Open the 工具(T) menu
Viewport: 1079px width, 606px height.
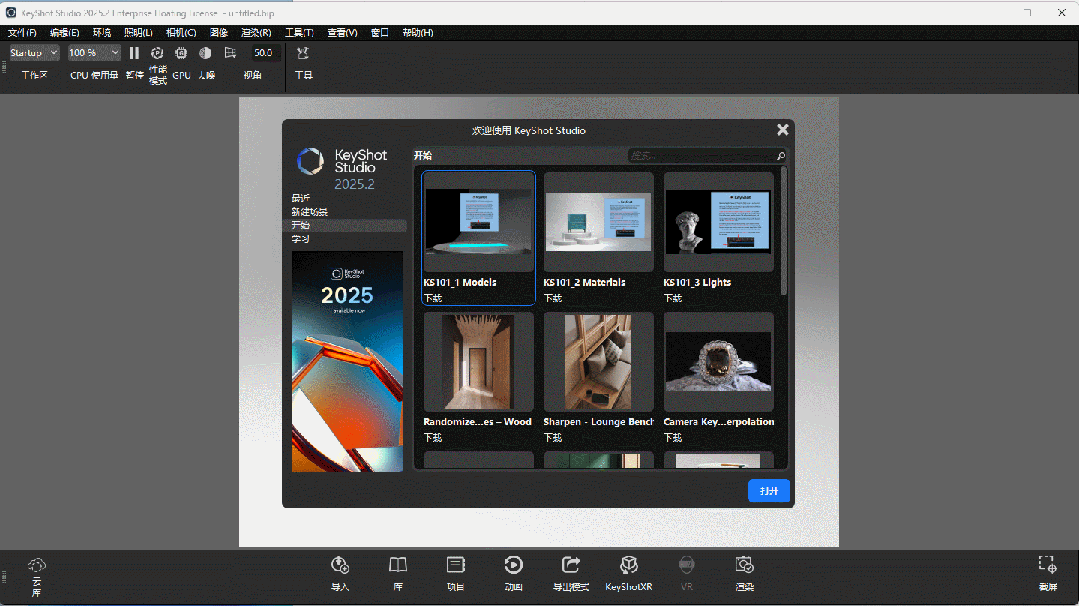click(x=299, y=32)
